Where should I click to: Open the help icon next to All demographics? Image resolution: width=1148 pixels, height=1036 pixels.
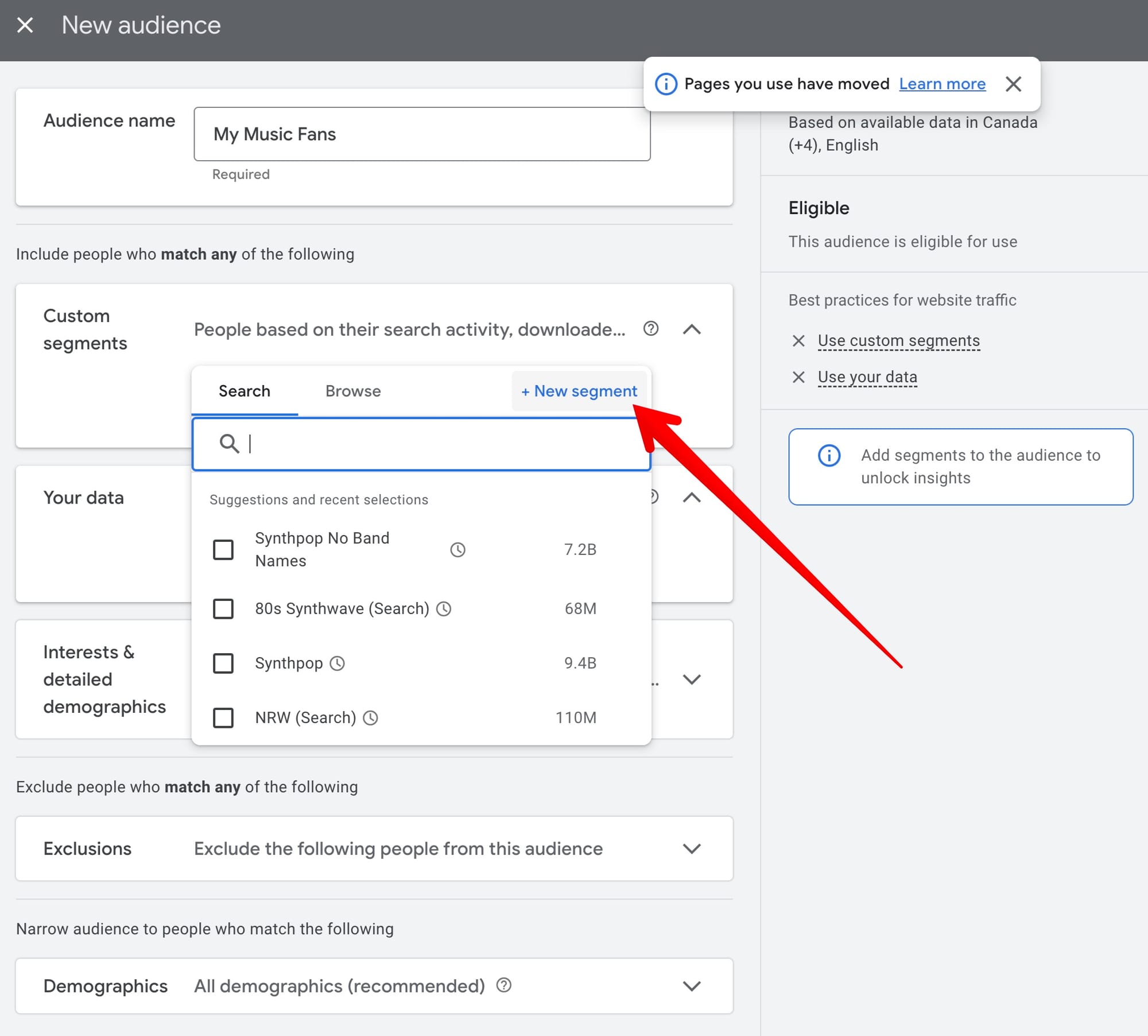point(503,986)
